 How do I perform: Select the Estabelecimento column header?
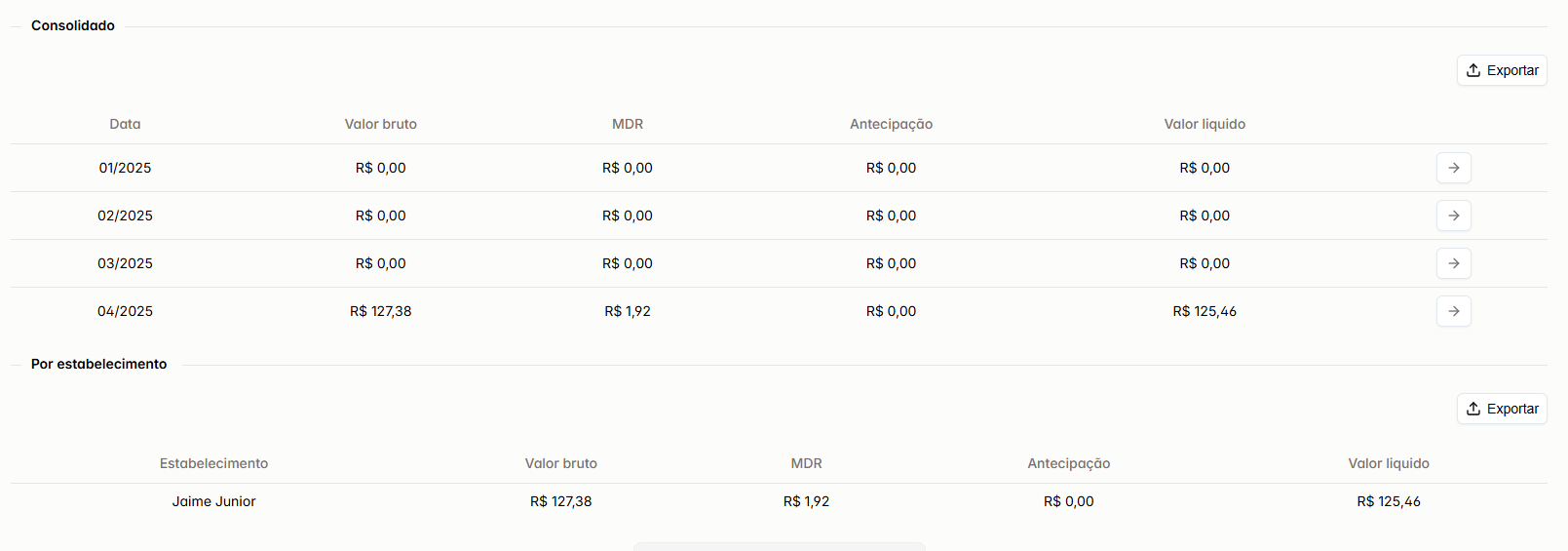213,463
